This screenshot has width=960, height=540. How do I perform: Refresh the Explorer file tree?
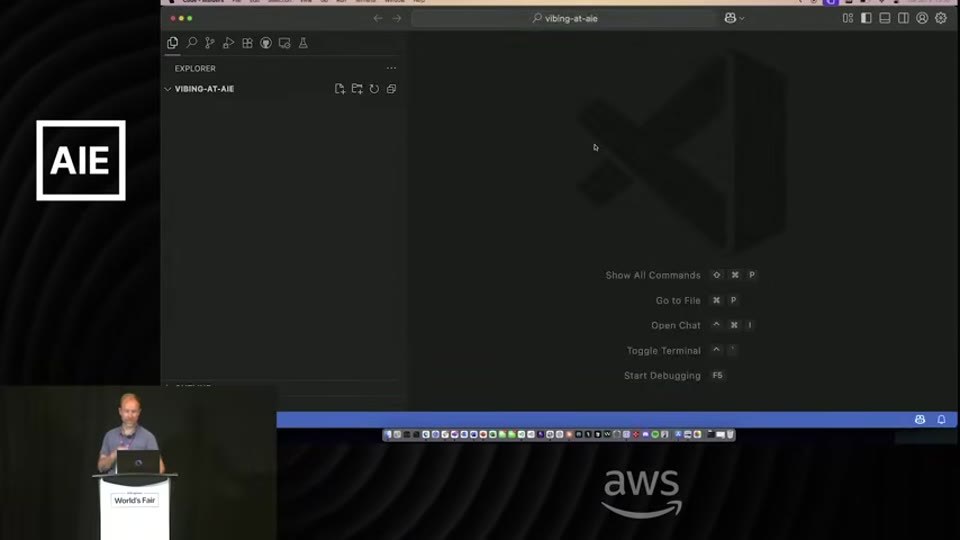pos(374,89)
